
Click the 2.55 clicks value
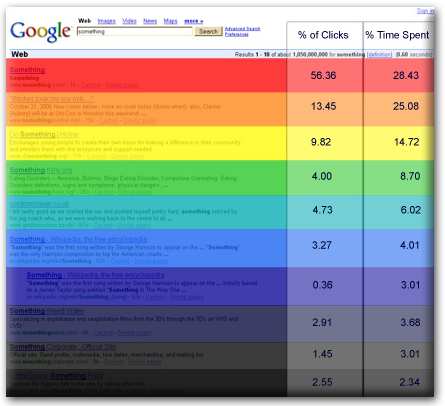[322, 382]
